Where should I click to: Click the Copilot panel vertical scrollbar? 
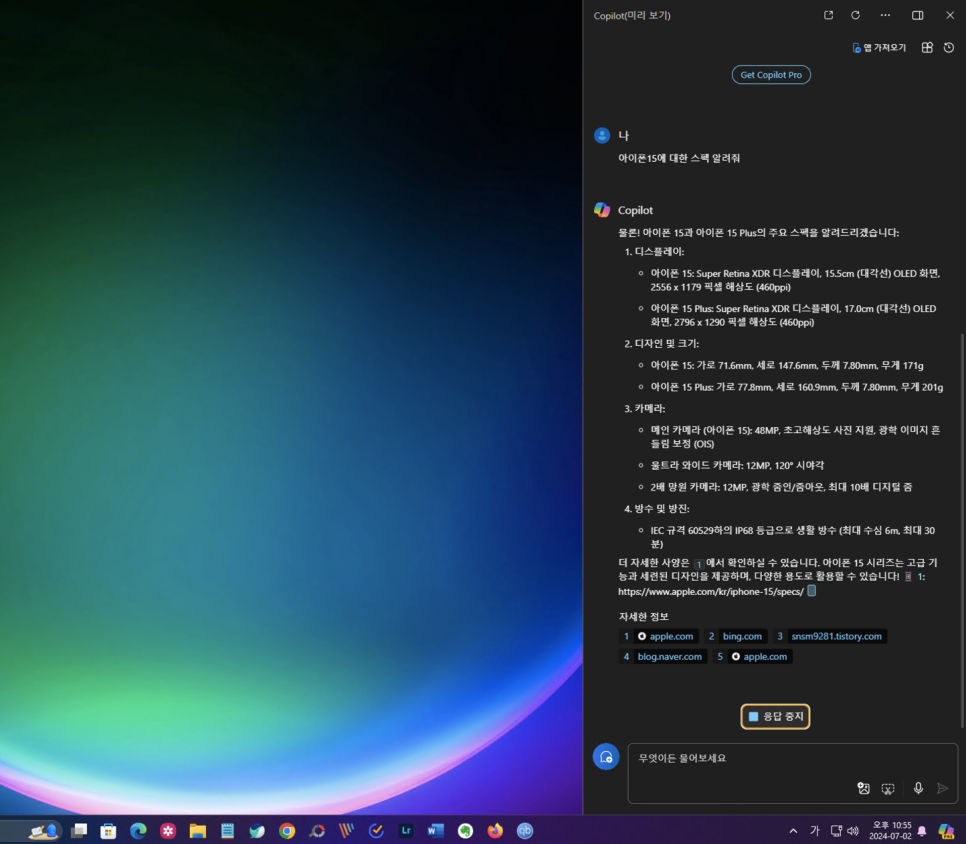[962, 530]
